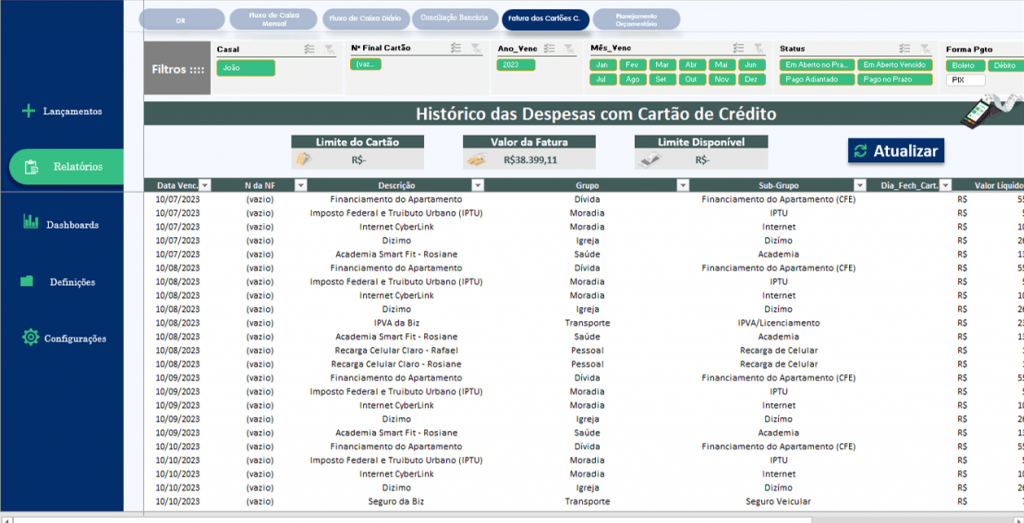Image resolution: width=1024 pixels, height=523 pixels.
Task: Switch to DR tab
Action: (x=182, y=20)
